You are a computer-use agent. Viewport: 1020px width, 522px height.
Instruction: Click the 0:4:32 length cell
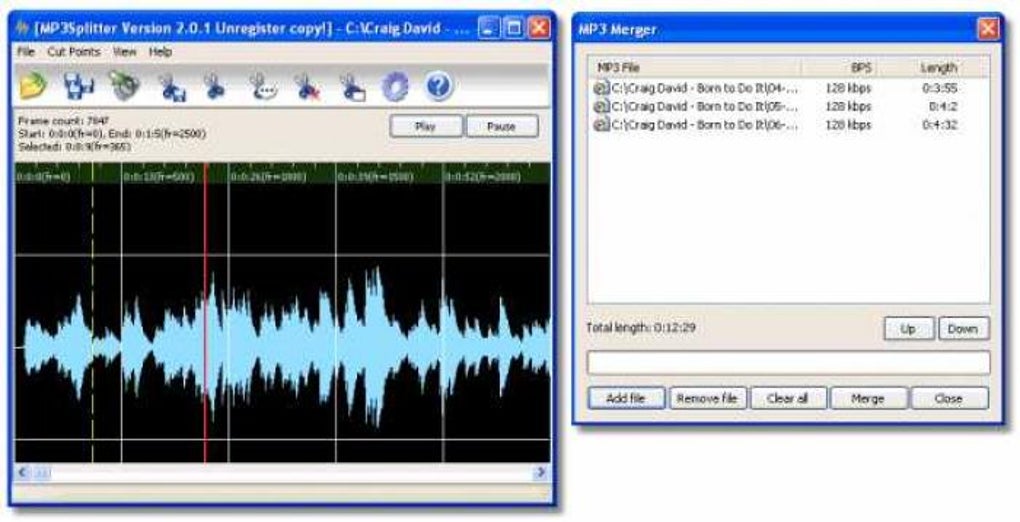[940, 124]
